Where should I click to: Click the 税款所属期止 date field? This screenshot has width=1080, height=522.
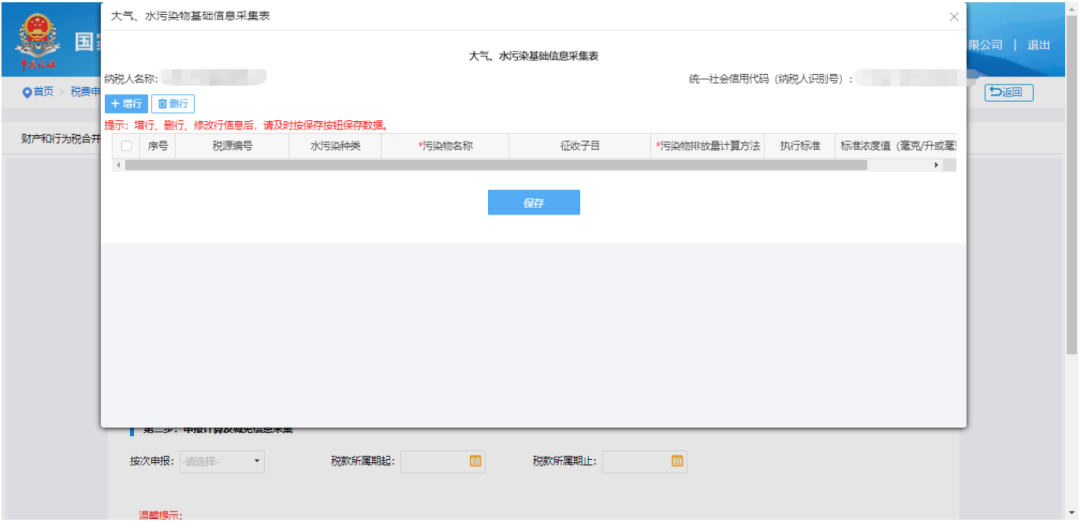(x=645, y=461)
